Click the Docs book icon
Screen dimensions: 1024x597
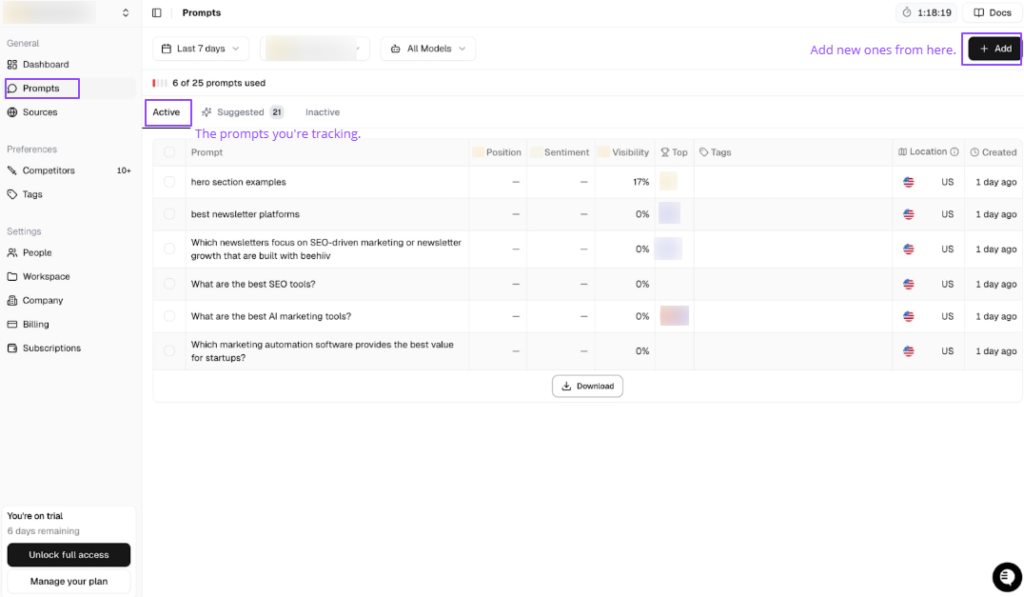coord(979,13)
